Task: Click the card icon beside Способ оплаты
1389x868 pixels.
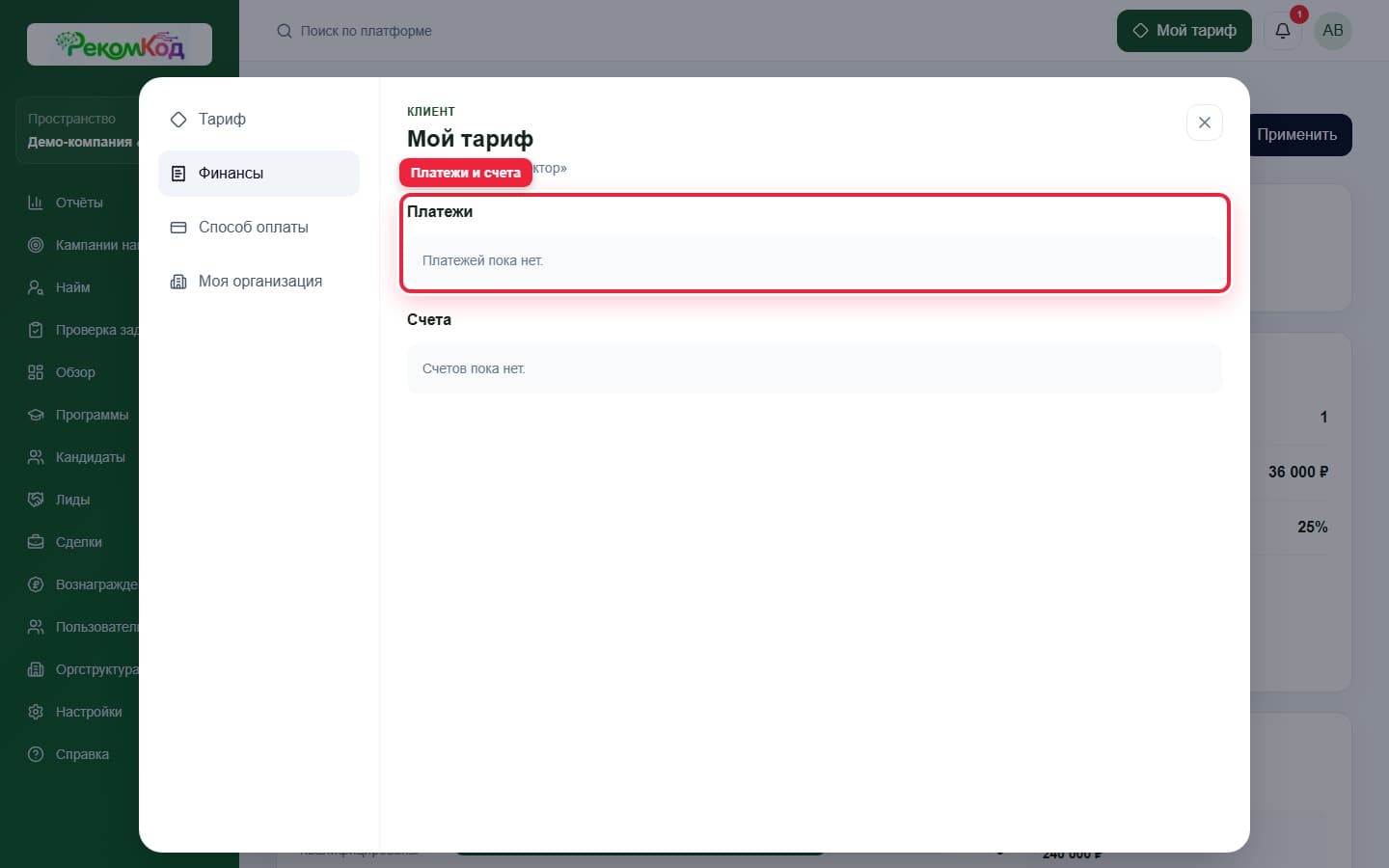Action: pos(178,228)
